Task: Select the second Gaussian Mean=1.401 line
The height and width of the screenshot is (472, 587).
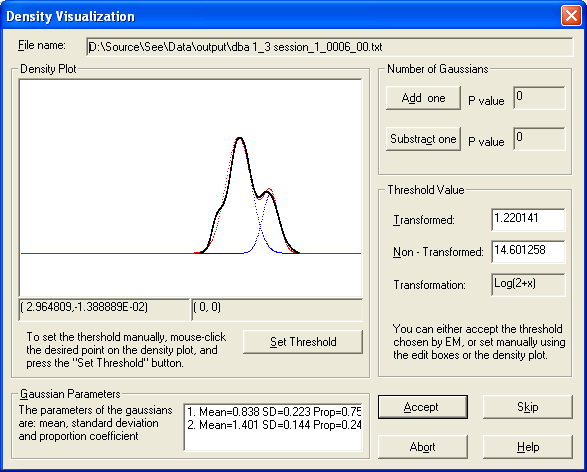Action: pyautogui.click(x=274, y=425)
